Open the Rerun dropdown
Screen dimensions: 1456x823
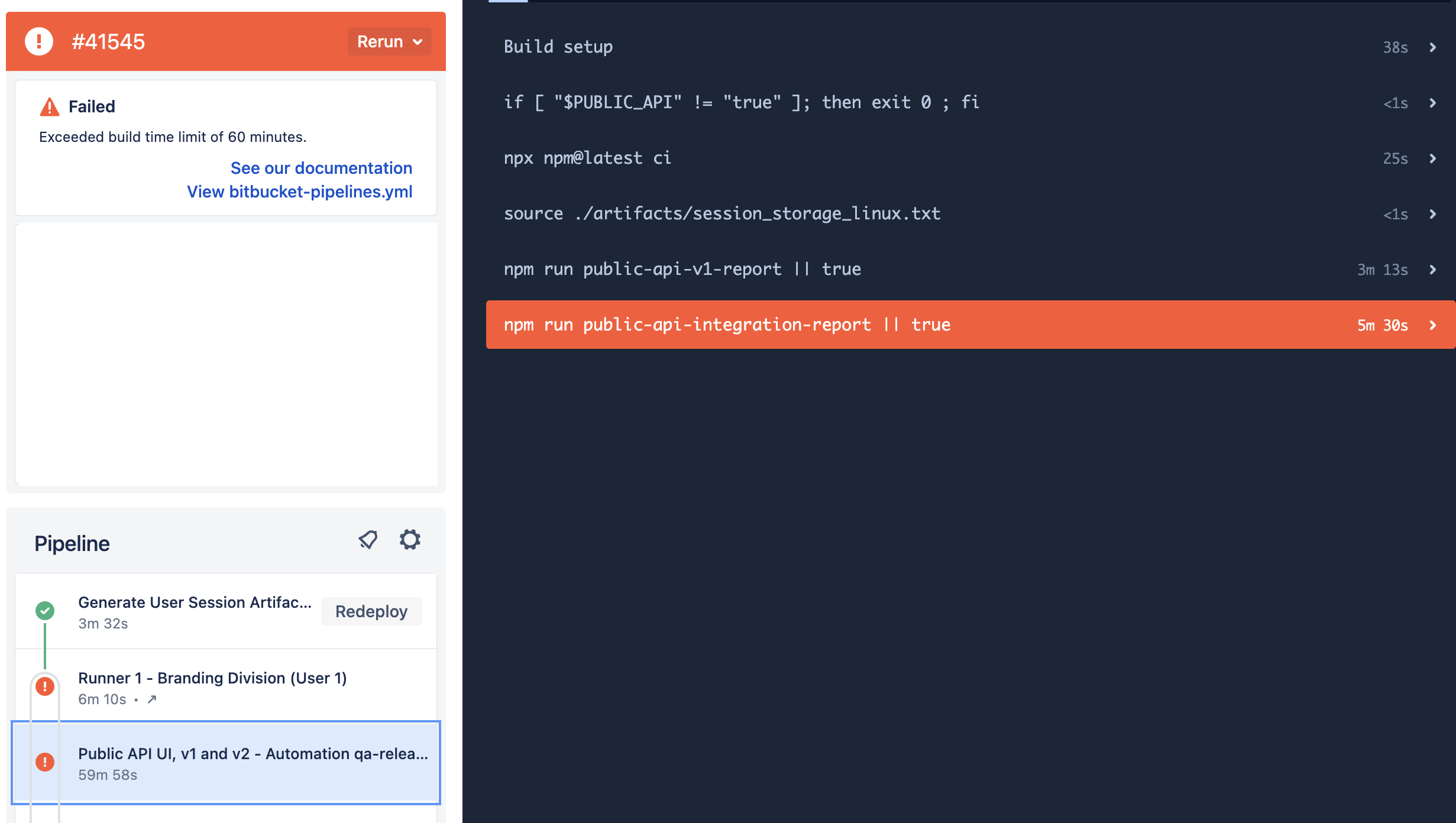(390, 41)
